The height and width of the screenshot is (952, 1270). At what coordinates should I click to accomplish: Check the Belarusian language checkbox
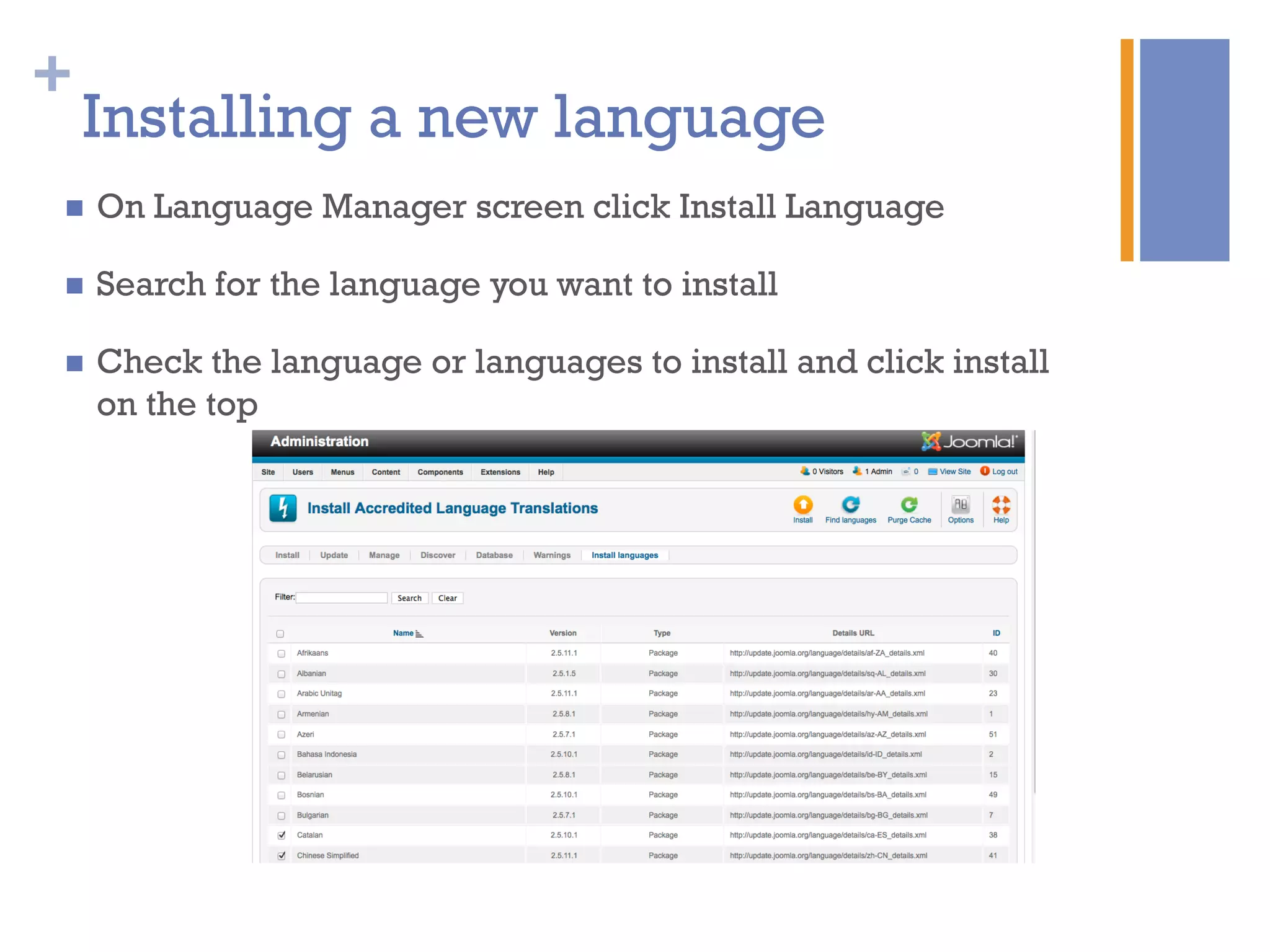pyautogui.click(x=282, y=775)
